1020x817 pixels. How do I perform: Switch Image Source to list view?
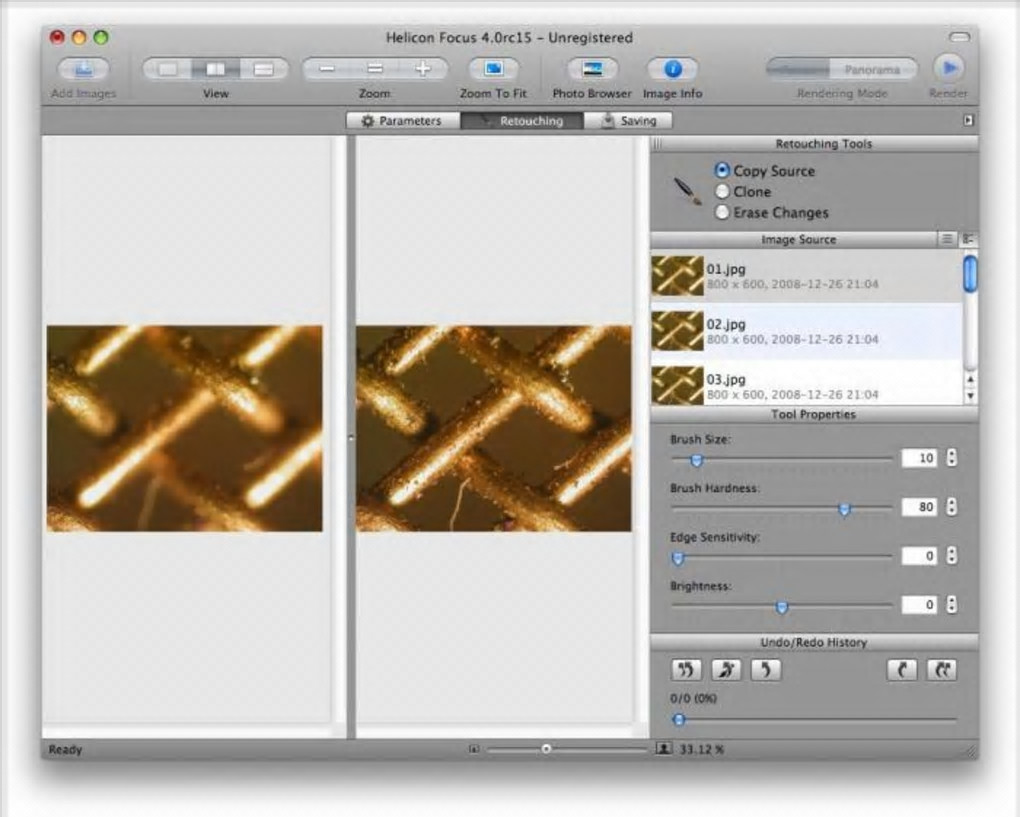[946, 239]
